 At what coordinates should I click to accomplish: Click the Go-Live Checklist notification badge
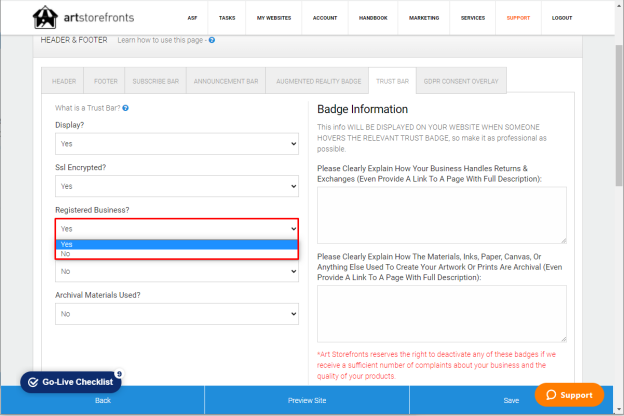tap(119, 374)
